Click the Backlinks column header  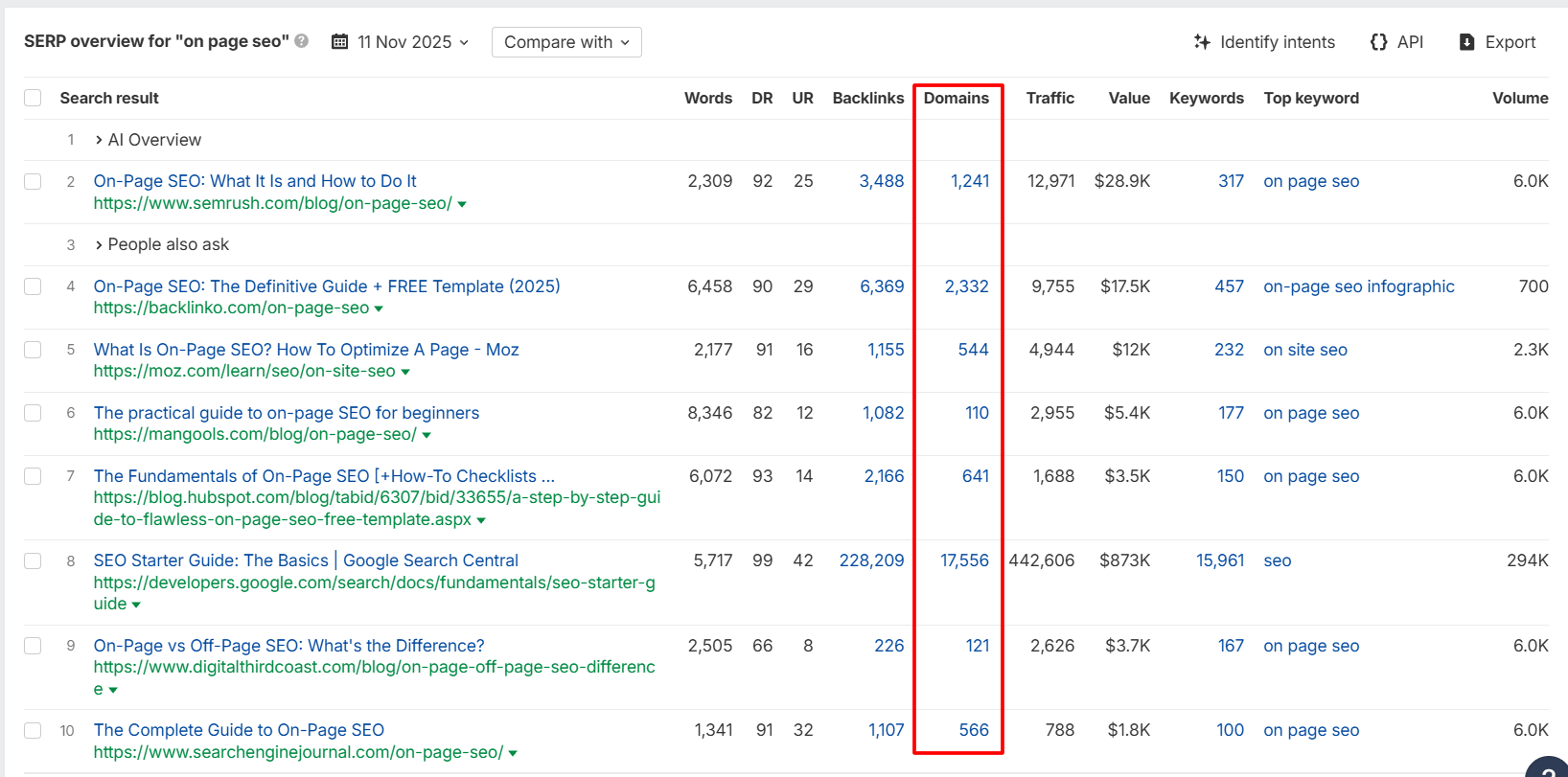pos(868,98)
